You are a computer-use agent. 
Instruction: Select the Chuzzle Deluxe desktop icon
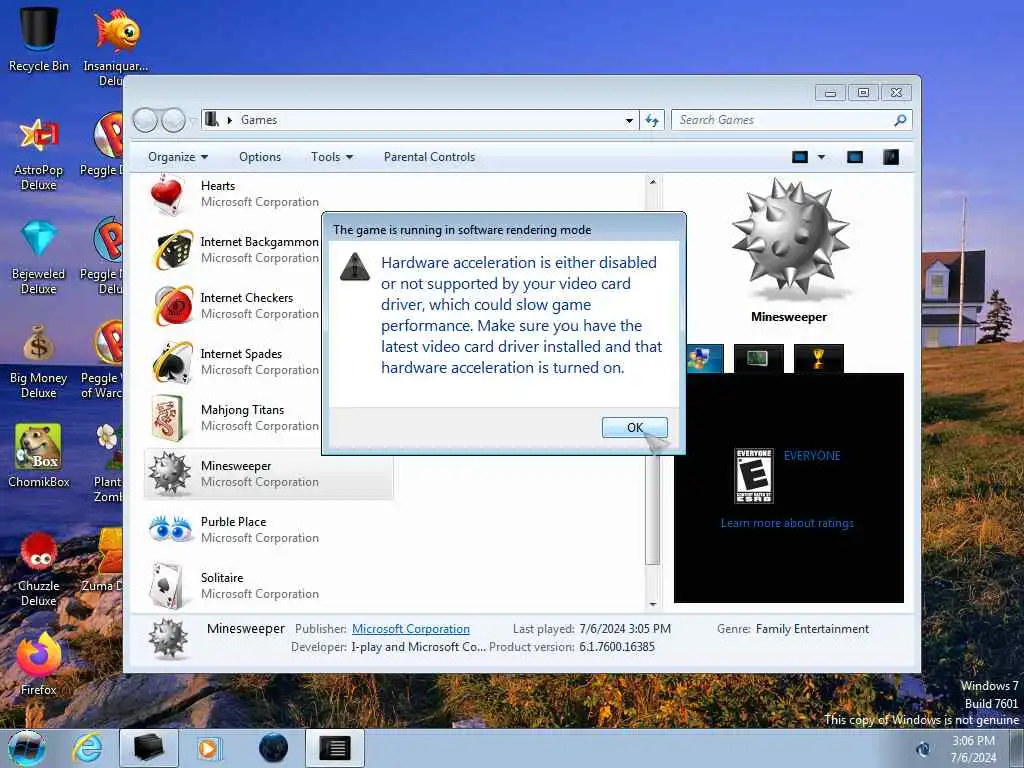click(39, 569)
